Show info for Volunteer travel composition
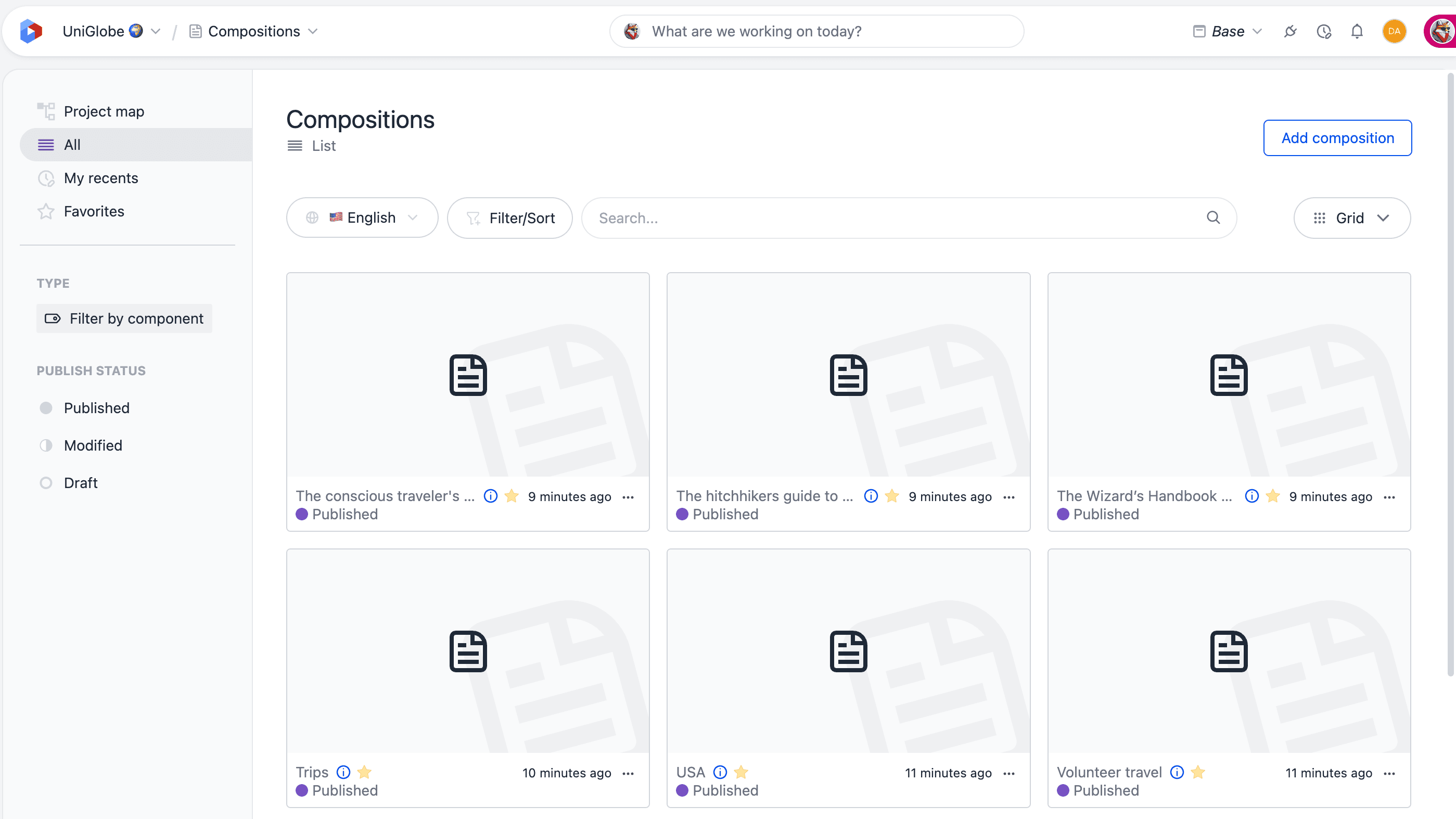Viewport: 1456px width, 819px height. (1176, 772)
